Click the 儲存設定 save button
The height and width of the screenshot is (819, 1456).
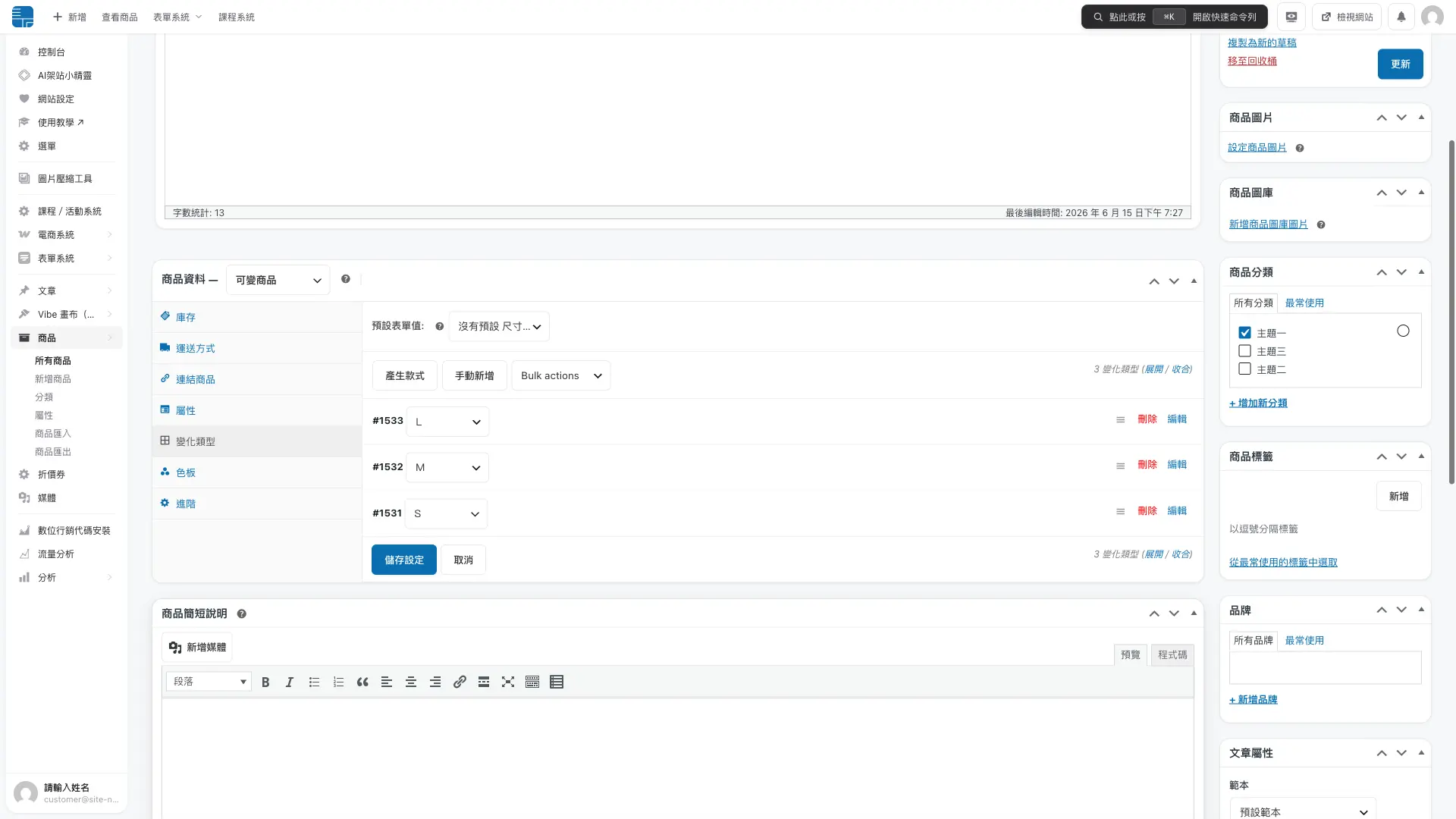(404, 560)
